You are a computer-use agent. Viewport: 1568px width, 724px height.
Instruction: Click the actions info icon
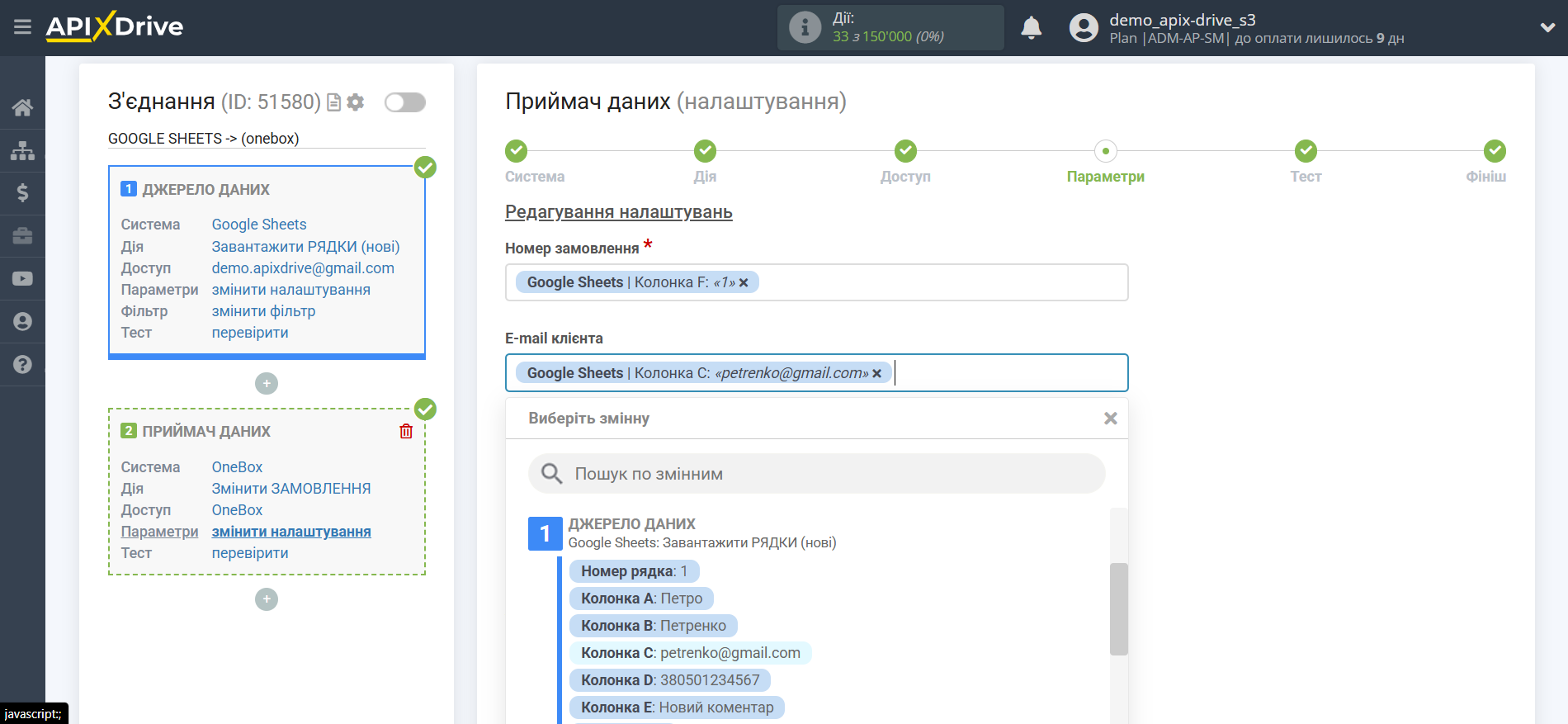coord(805,27)
